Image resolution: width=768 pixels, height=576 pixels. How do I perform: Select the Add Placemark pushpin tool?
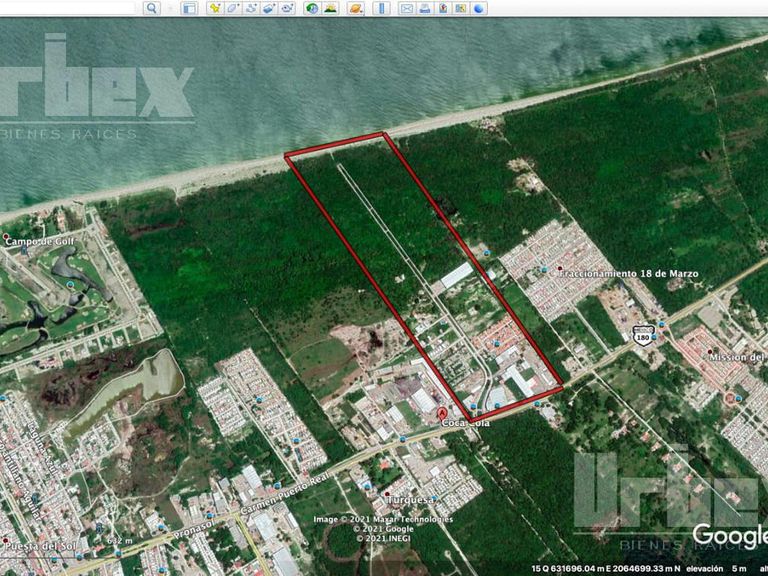coord(215,8)
